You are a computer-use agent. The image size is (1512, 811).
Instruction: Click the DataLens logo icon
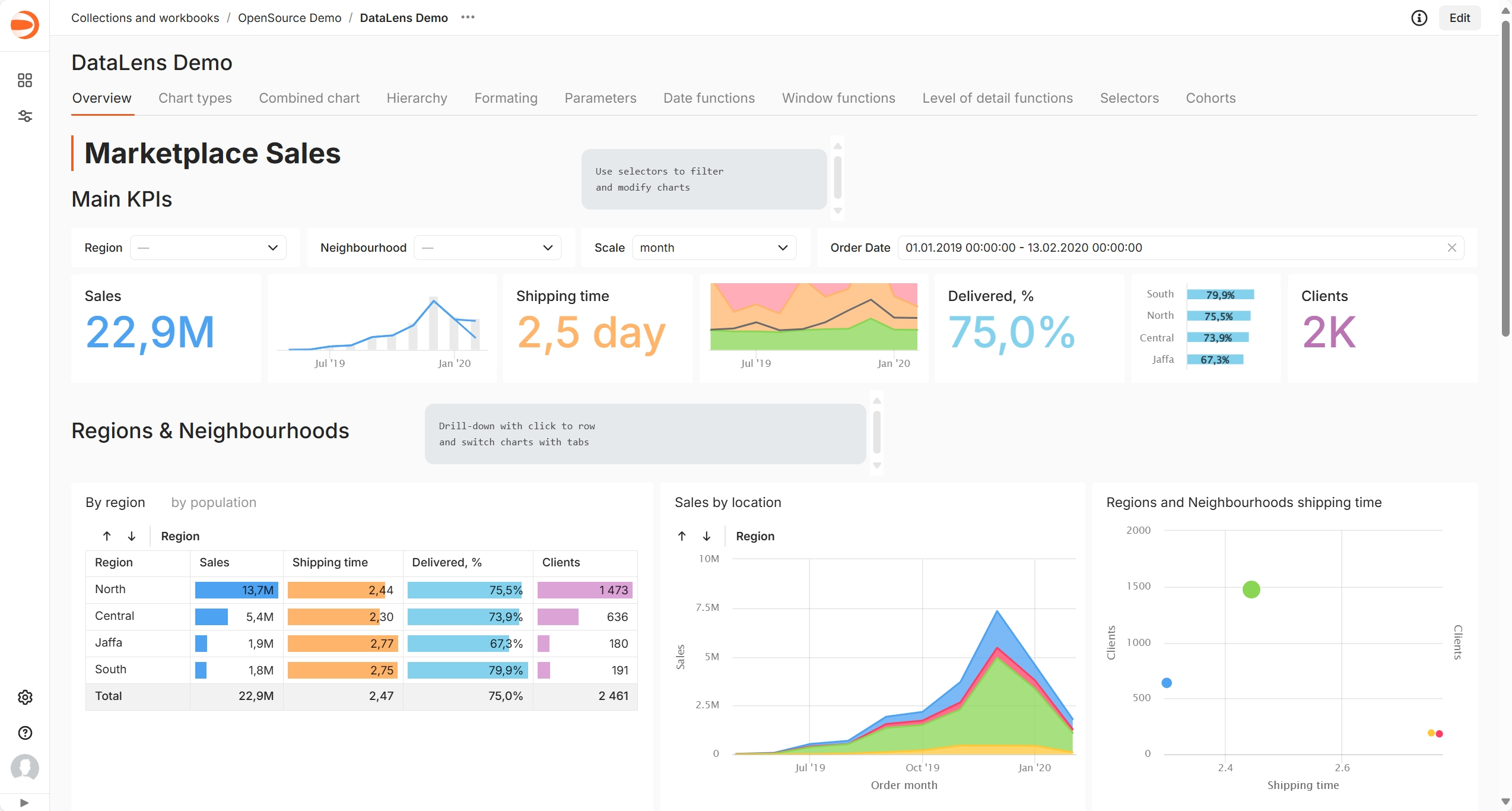25,25
